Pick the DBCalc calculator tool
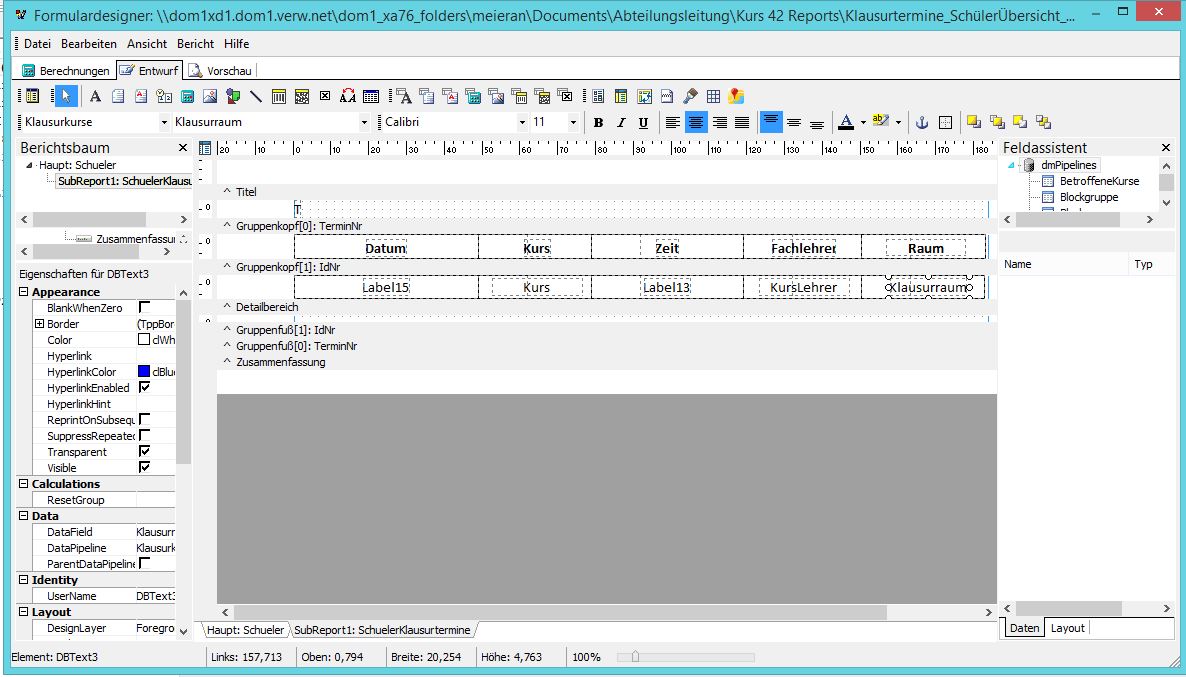 473,96
